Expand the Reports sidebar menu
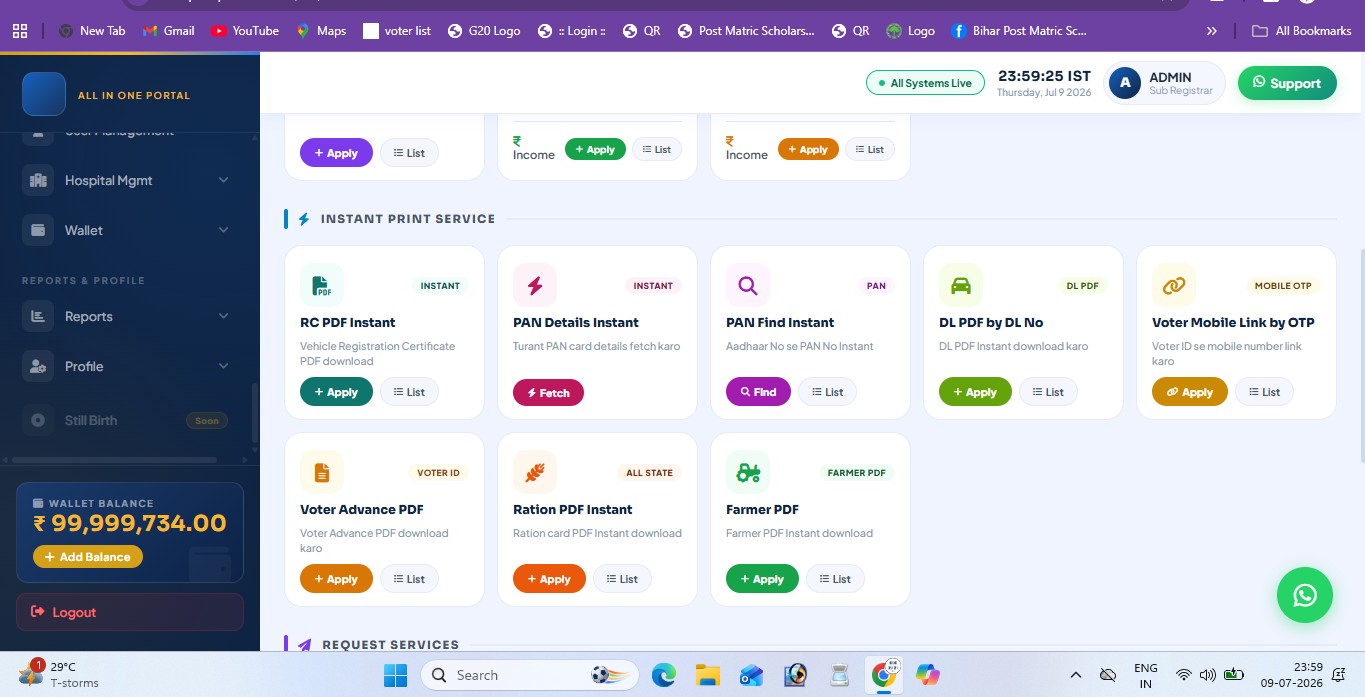This screenshot has height=697, width=1365. (x=130, y=316)
